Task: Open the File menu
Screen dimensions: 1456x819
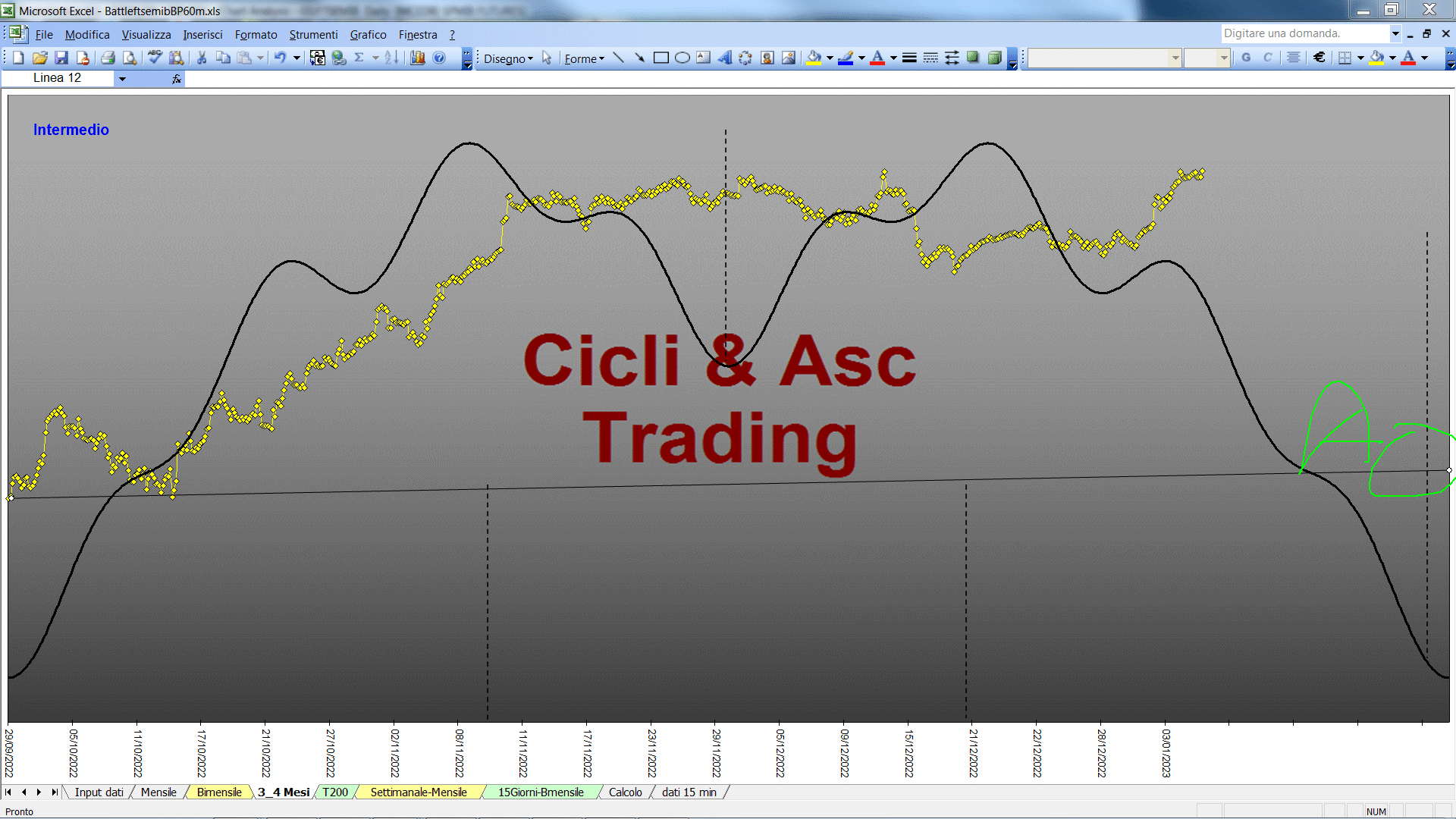Action: pyautogui.click(x=44, y=34)
